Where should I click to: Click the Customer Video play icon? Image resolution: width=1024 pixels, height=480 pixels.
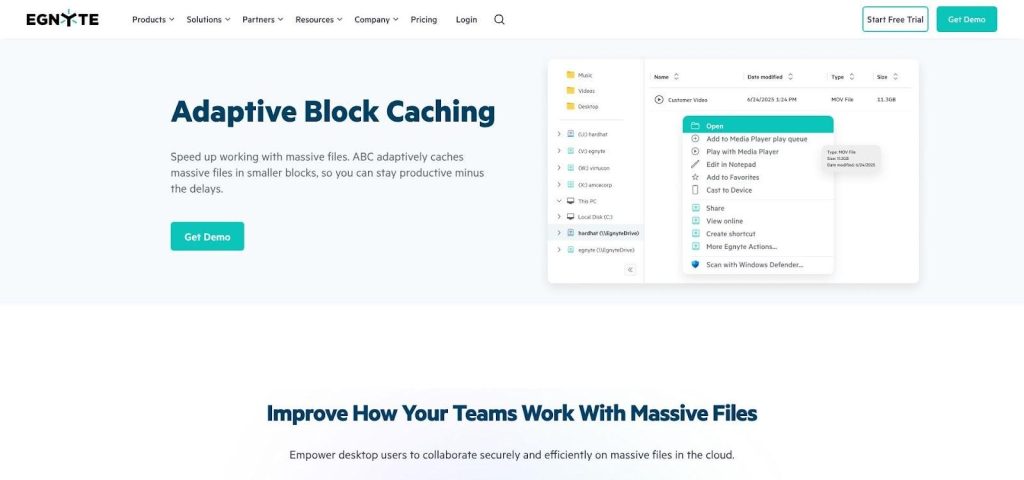[659, 99]
